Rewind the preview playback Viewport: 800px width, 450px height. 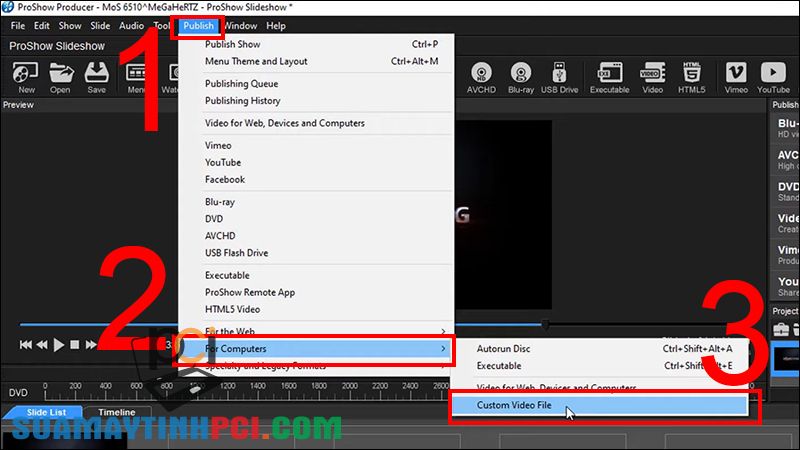(x=42, y=345)
